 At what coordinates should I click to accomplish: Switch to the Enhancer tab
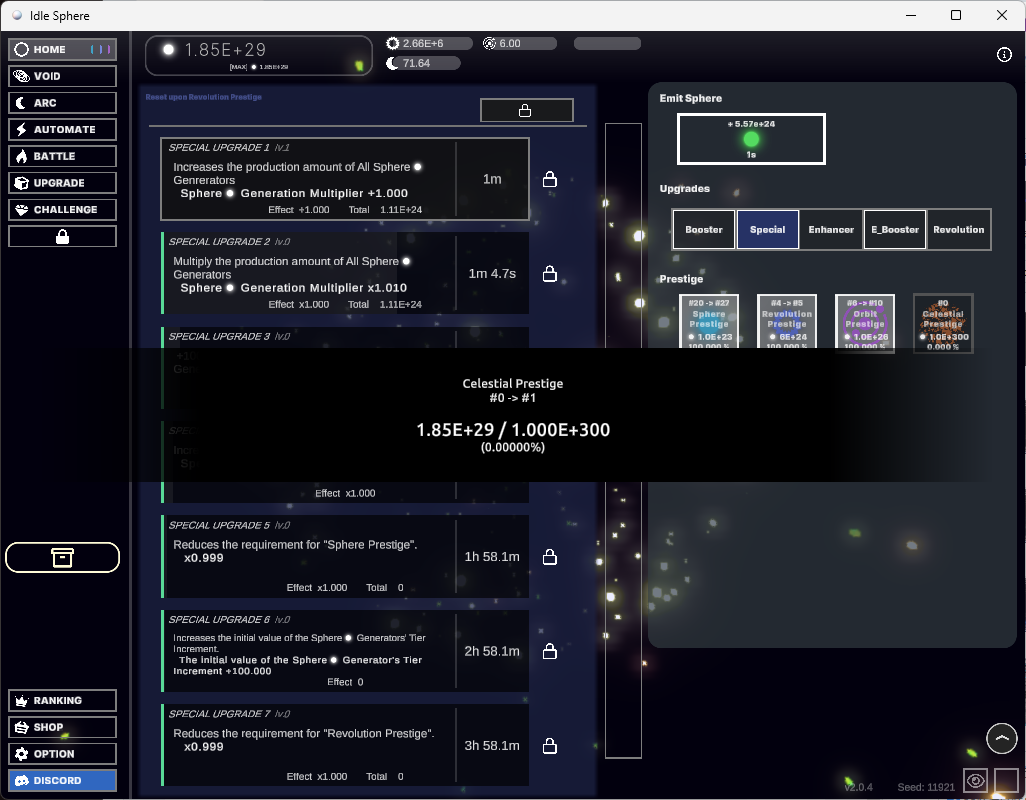pos(830,229)
